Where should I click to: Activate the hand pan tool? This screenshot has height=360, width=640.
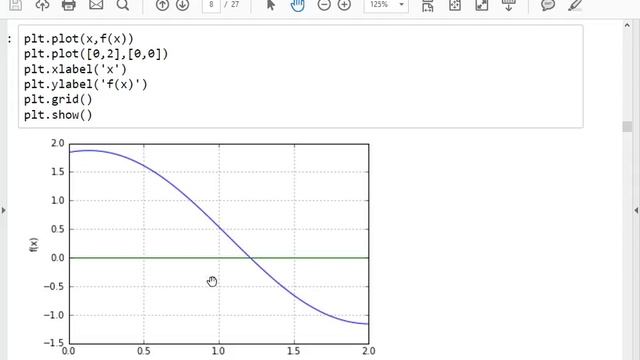[x=298, y=5]
